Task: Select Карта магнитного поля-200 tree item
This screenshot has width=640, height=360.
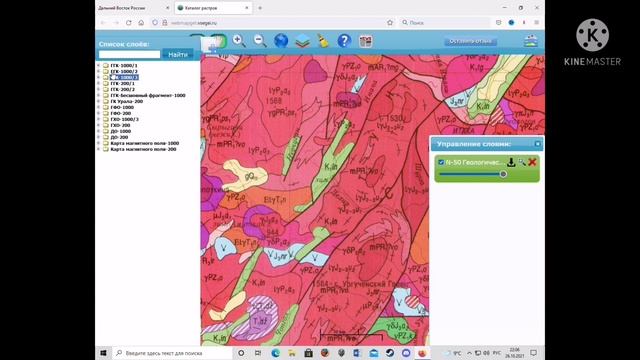Action: [143, 149]
